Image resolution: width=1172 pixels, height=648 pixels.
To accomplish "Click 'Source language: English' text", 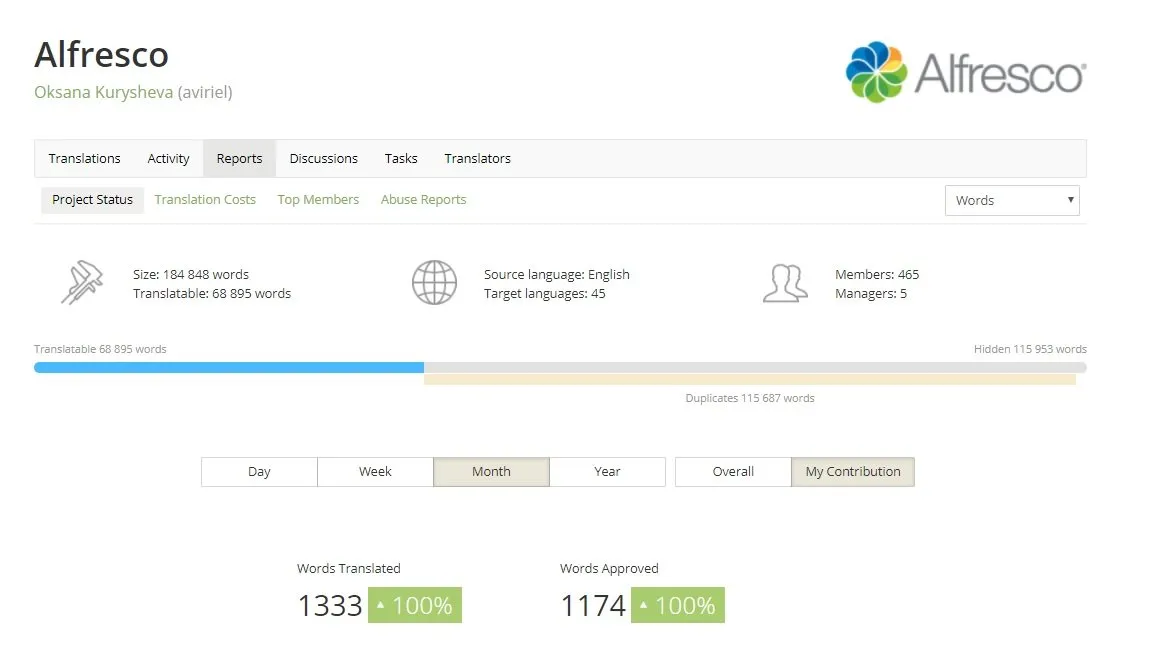I will click(557, 274).
